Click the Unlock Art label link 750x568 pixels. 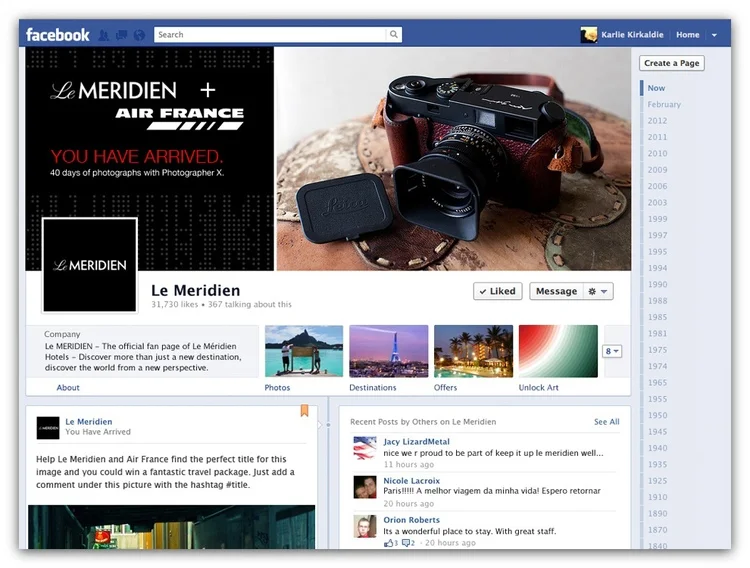pos(539,388)
